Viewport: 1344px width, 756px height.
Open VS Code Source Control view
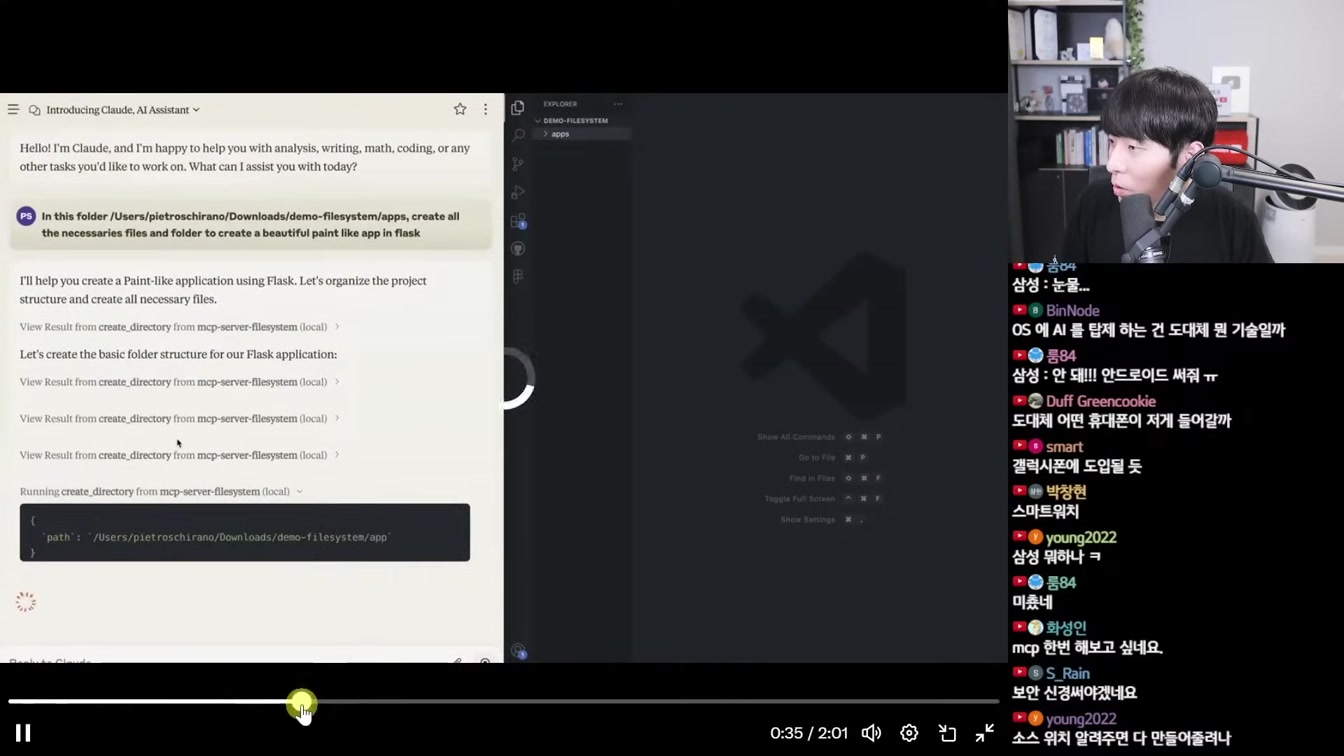[x=518, y=163]
